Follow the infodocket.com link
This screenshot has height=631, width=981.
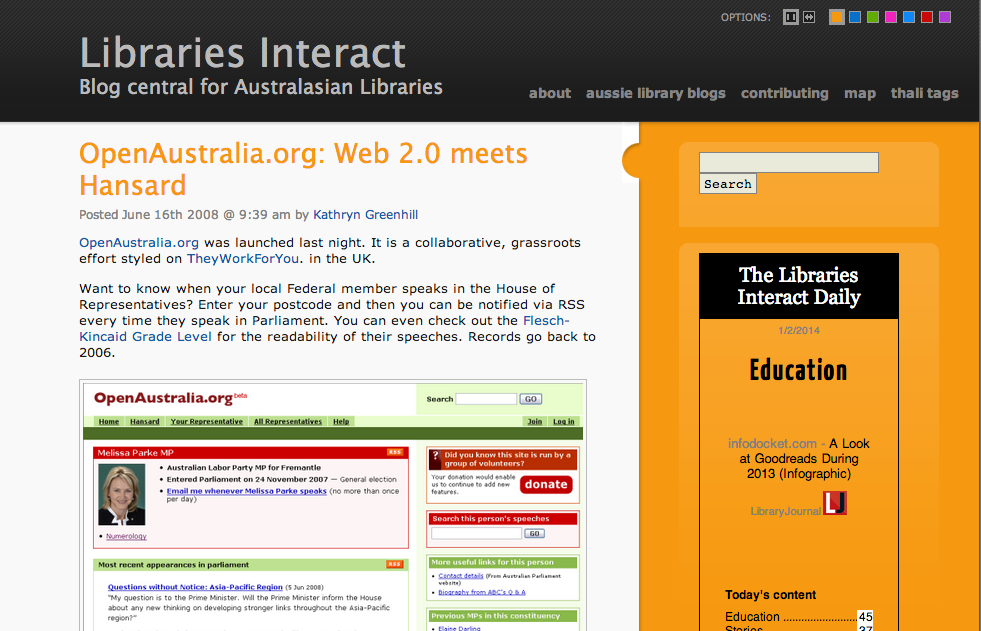point(772,443)
